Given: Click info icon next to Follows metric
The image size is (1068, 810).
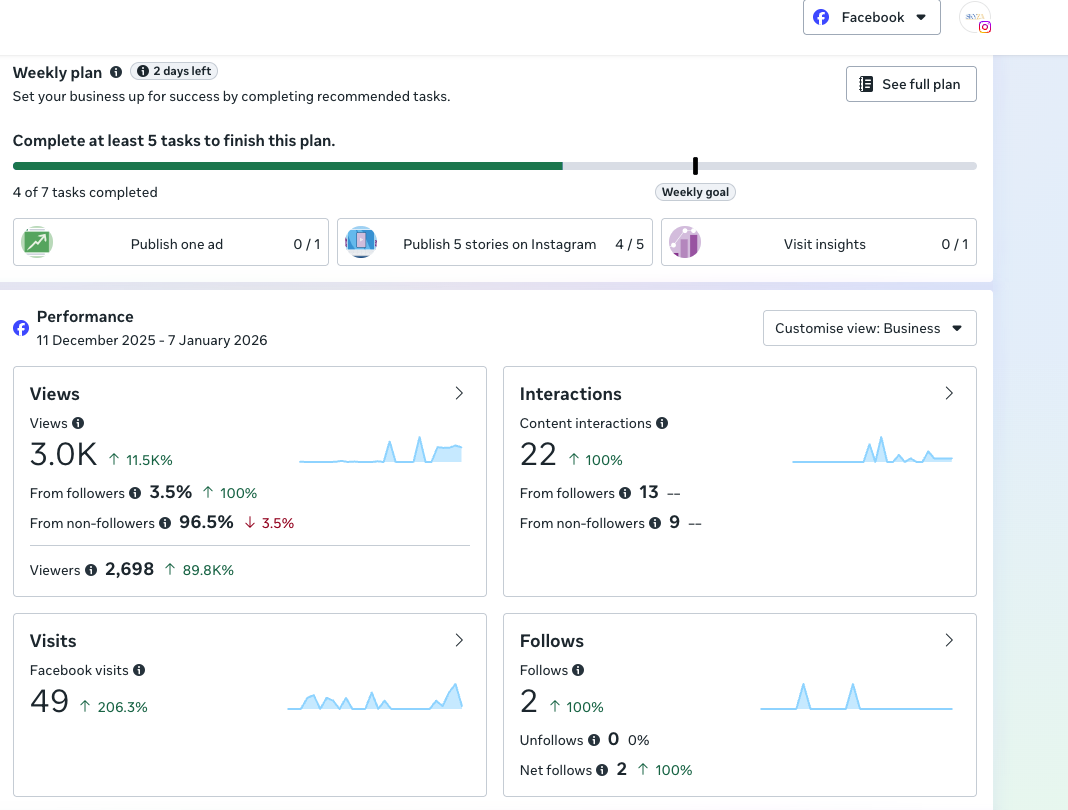Looking at the screenshot, I should (x=578, y=670).
